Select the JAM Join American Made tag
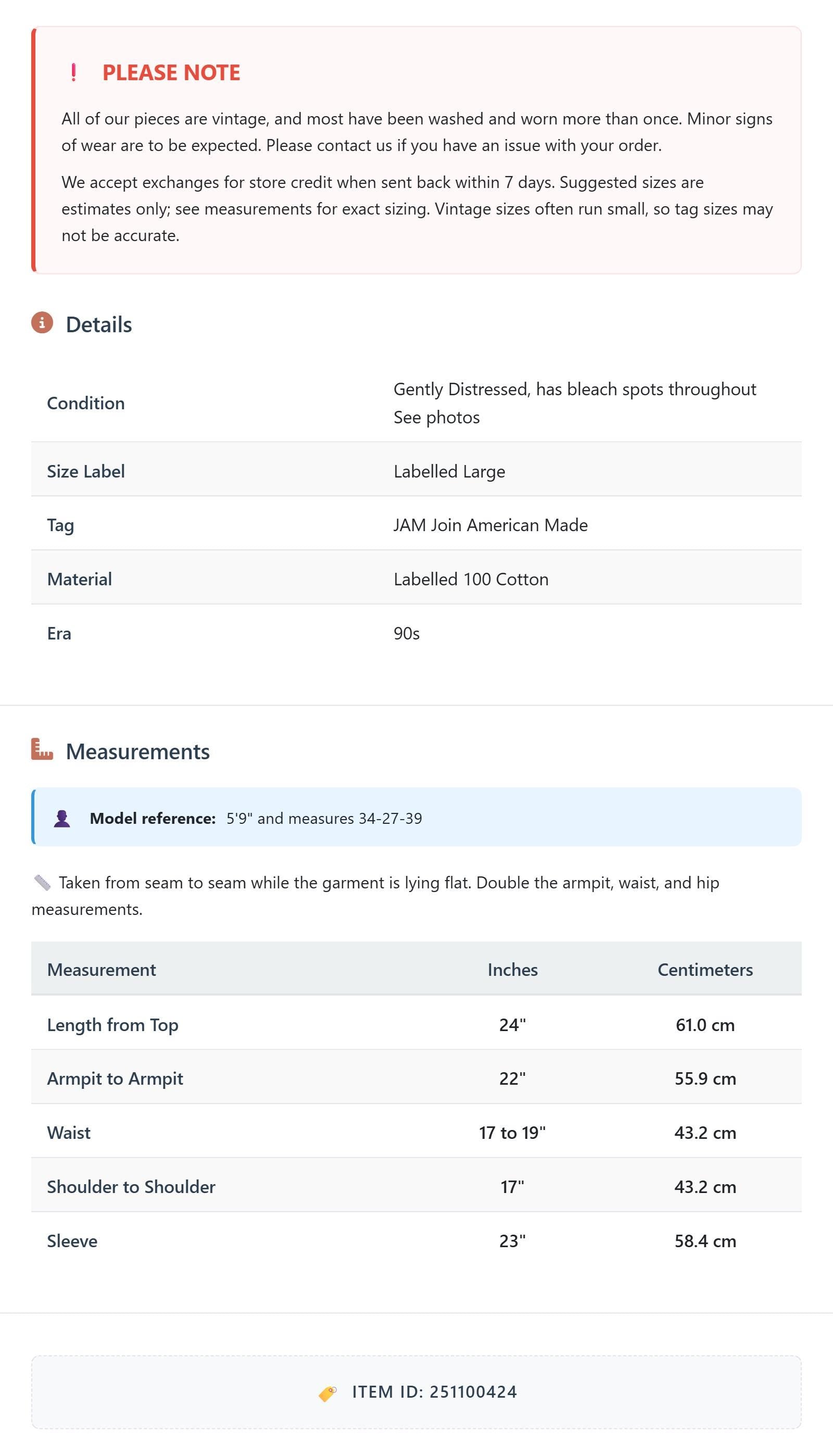The height and width of the screenshot is (1456, 833). click(490, 524)
